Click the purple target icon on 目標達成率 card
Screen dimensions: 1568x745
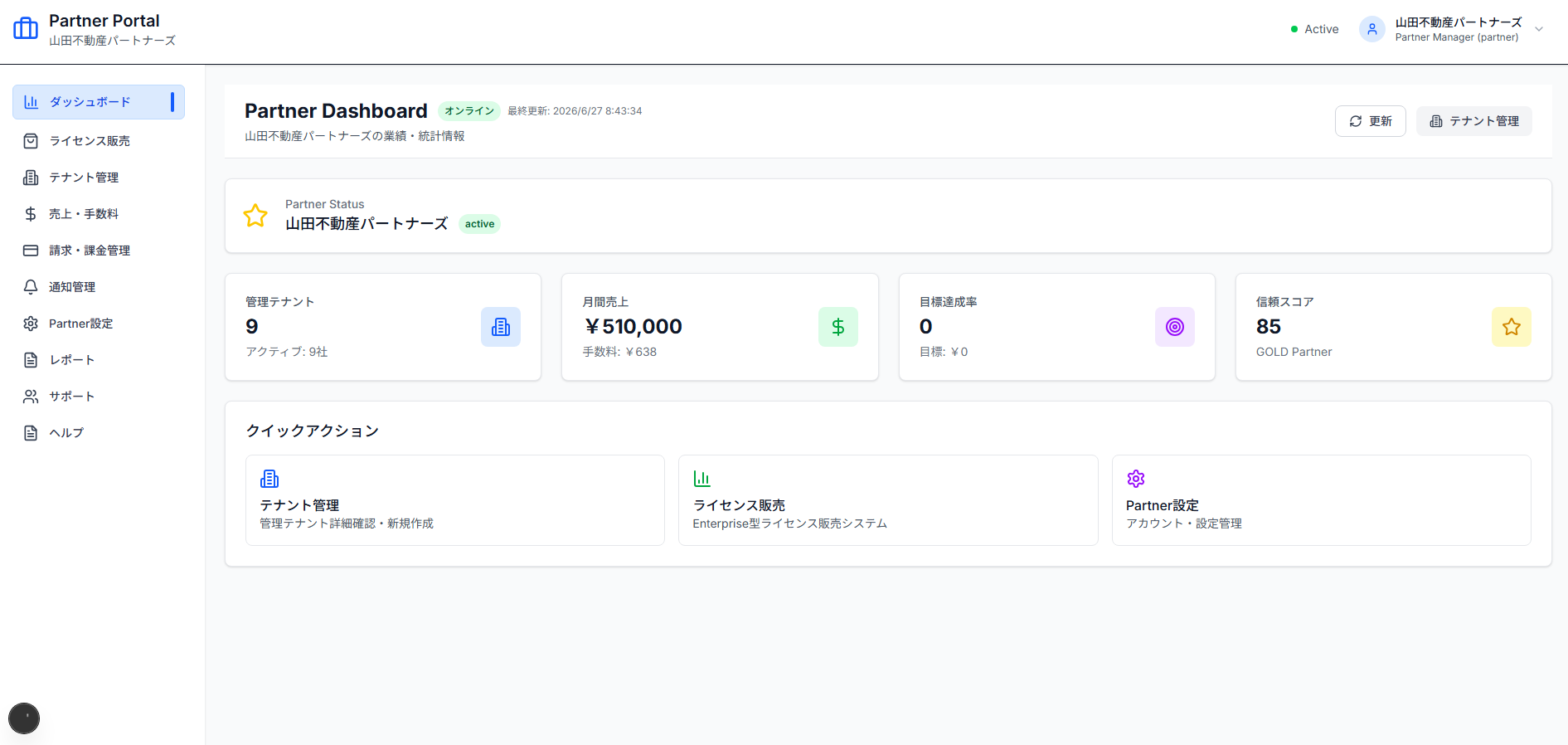(x=1175, y=327)
